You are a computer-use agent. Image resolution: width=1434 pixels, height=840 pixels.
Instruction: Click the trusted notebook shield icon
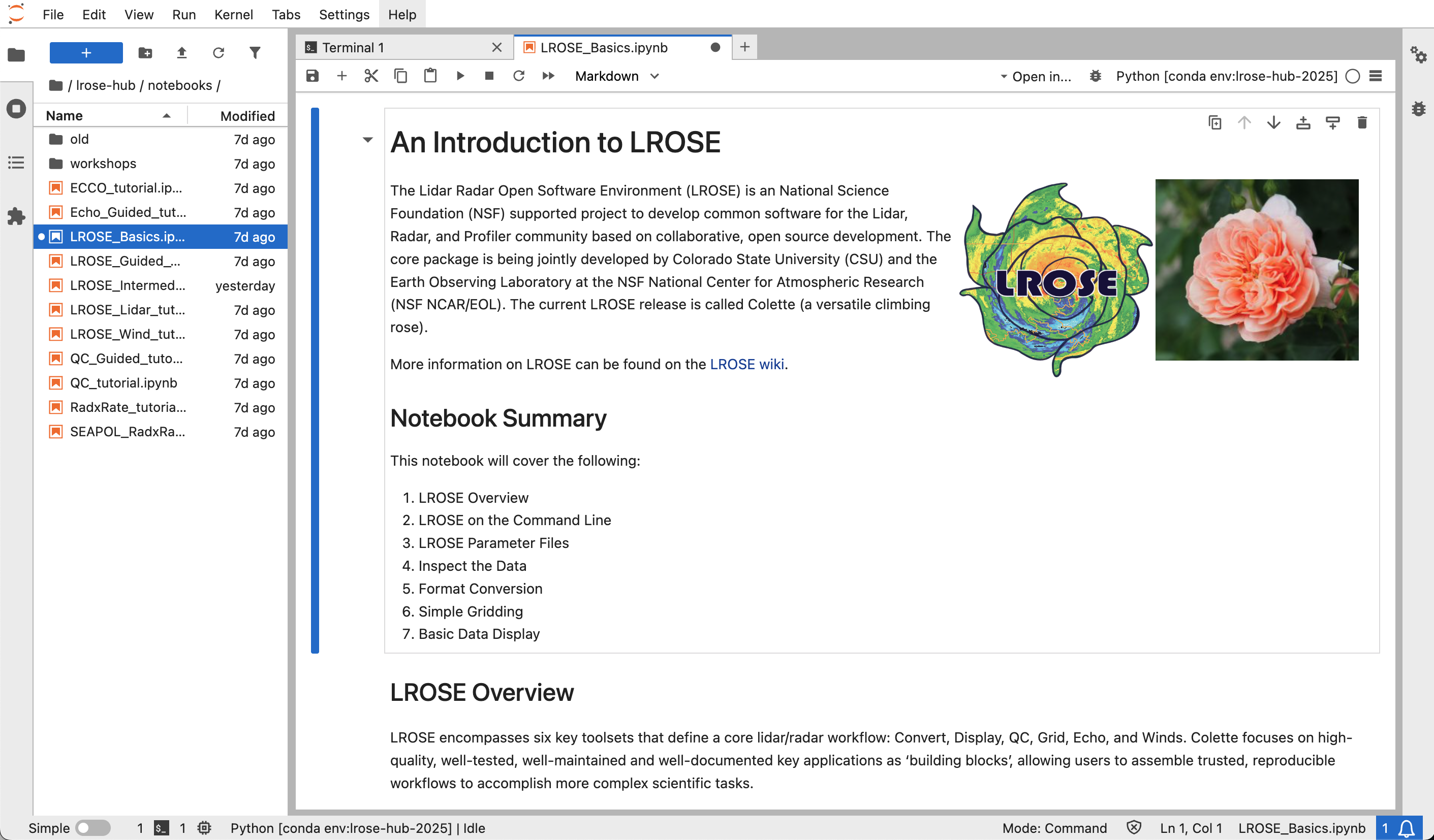pos(1134,828)
